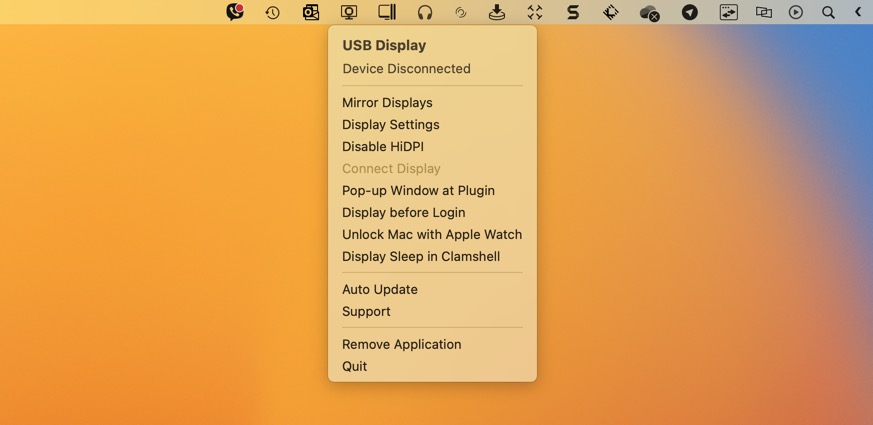Click the play circle icon in menu bar

point(796,13)
